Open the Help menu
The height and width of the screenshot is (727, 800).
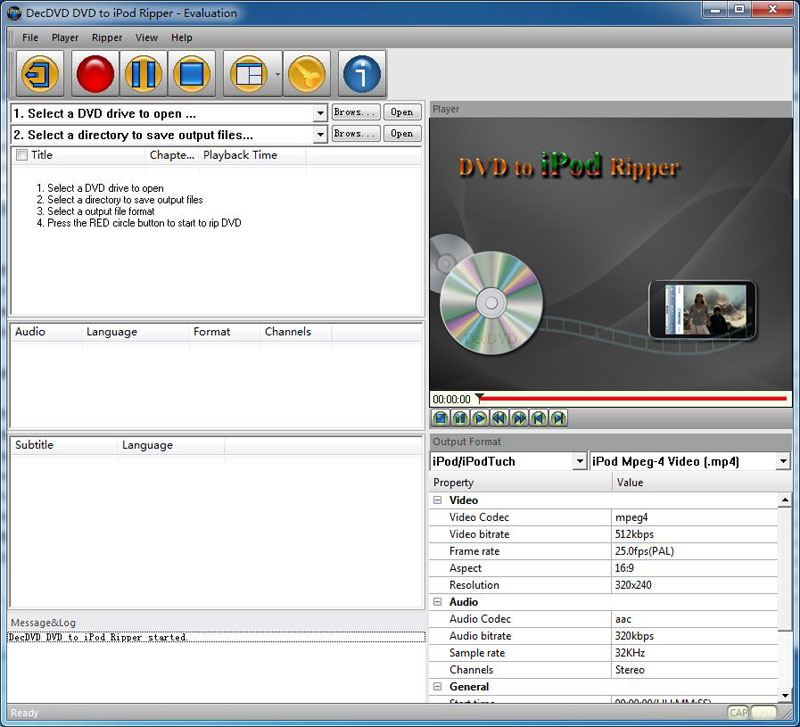(x=182, y=38)
